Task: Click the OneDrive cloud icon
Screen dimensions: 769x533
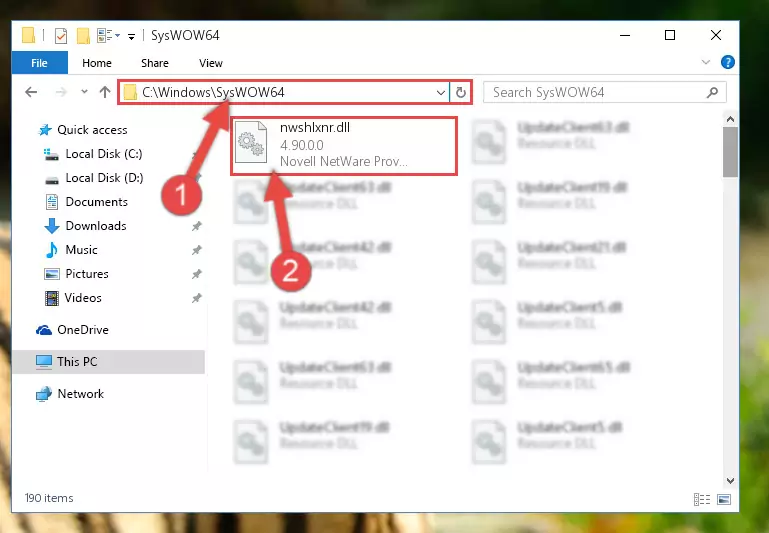Action: pos(44,330)
